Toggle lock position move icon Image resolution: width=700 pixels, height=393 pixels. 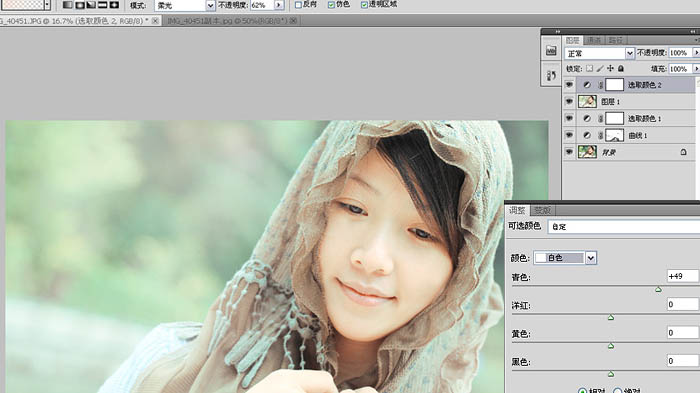coord(610,68)
